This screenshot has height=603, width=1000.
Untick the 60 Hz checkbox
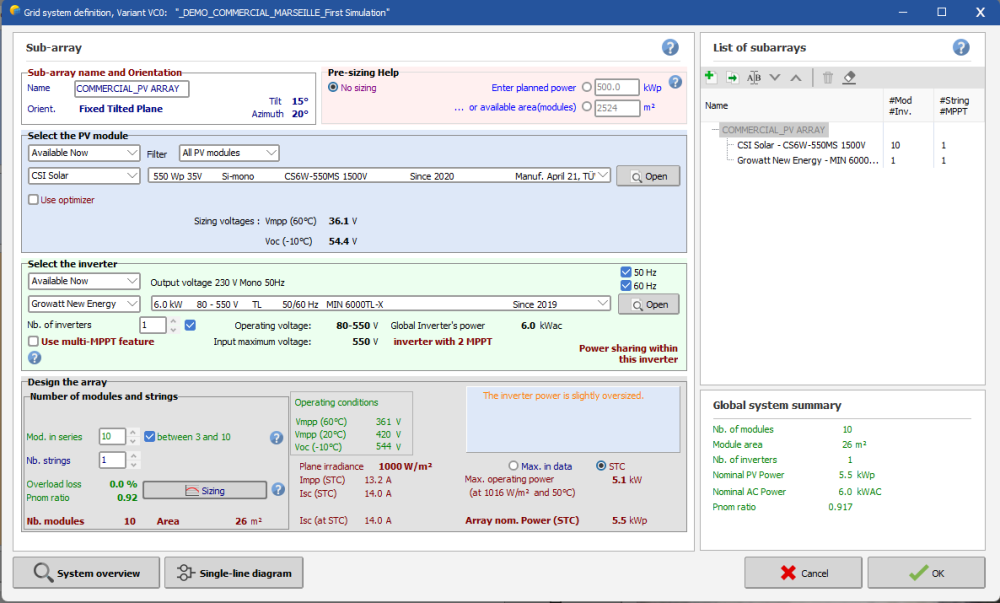click(x=626, y=287)
